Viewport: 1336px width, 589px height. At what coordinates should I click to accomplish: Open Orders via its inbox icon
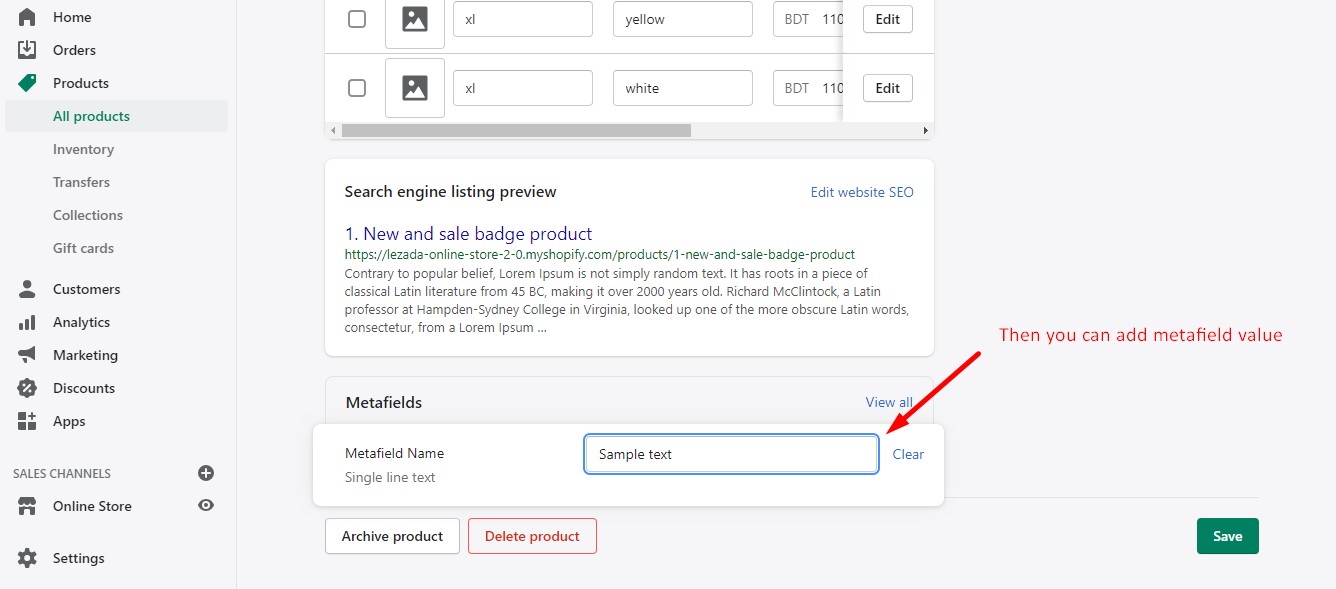pos(27,50)
